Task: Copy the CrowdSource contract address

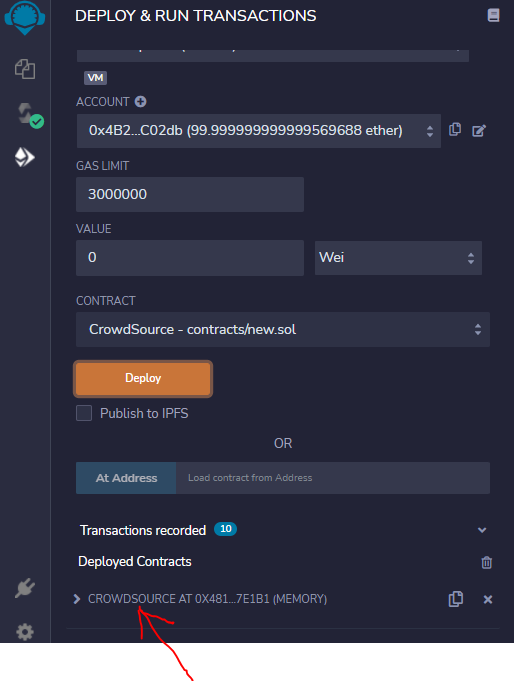Action: pyautogui.click(x=455, y=599)
